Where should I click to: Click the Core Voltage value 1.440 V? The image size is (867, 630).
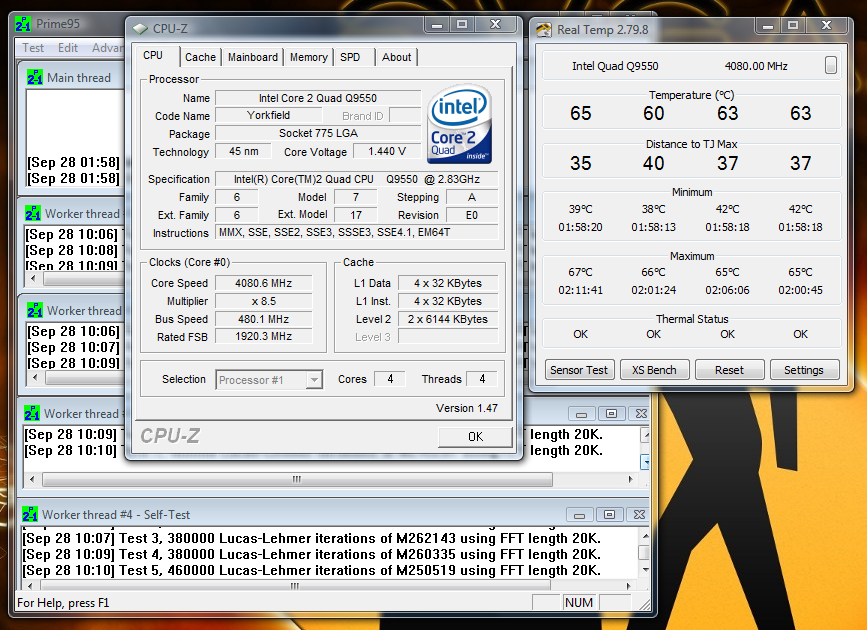pyautogui.click(x=387, y=152)
